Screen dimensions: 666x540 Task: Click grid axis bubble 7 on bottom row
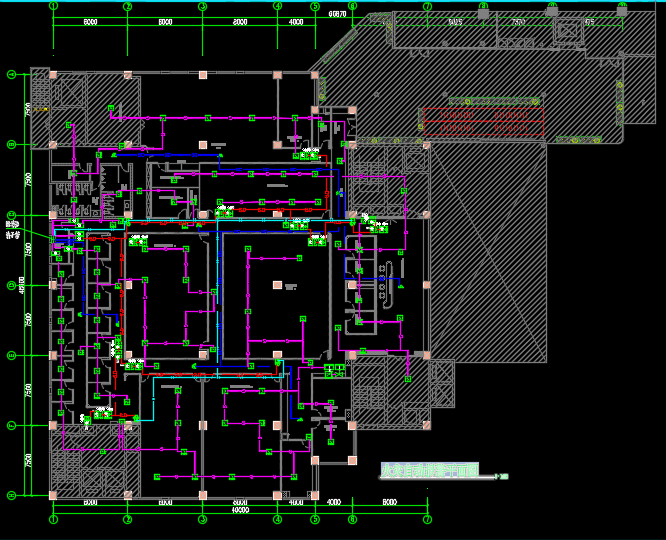pyautogui.click(x=427, y=520)
